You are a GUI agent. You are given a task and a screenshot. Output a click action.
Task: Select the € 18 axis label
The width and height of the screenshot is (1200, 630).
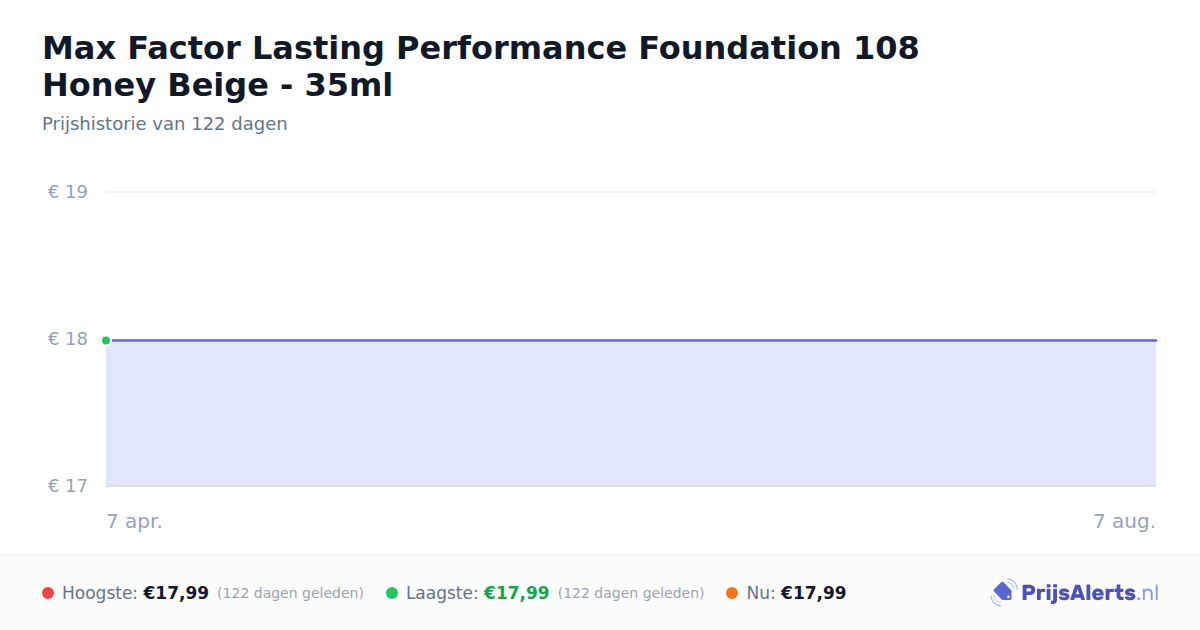coord(68,339)
